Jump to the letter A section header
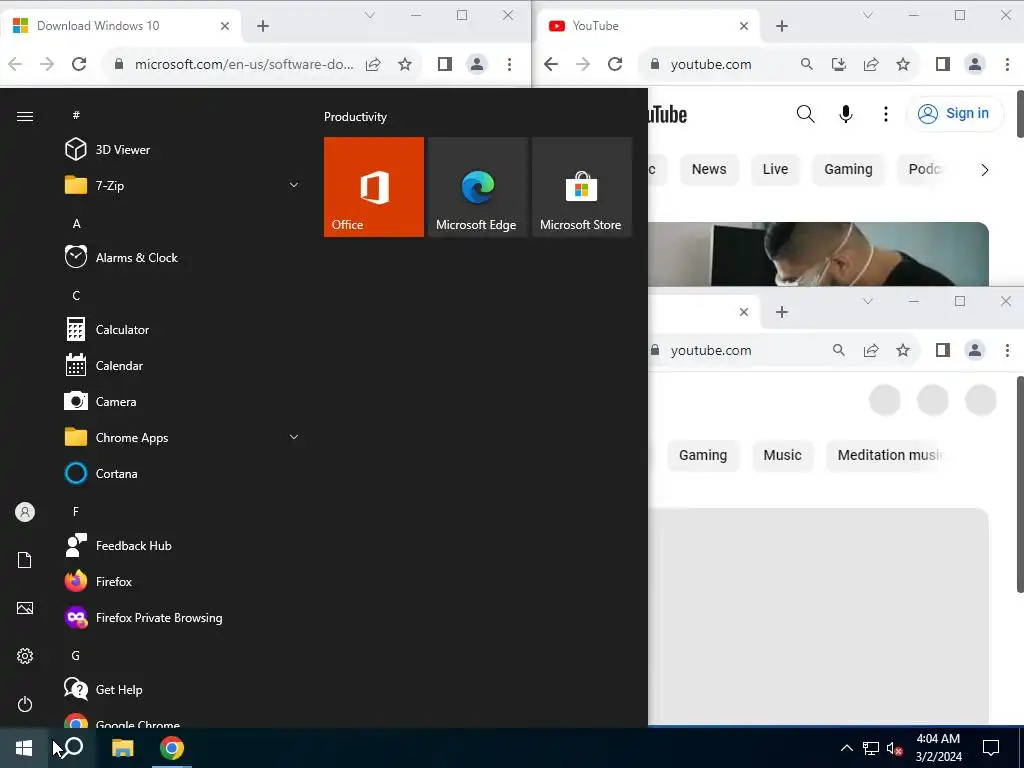 (76, 223)
